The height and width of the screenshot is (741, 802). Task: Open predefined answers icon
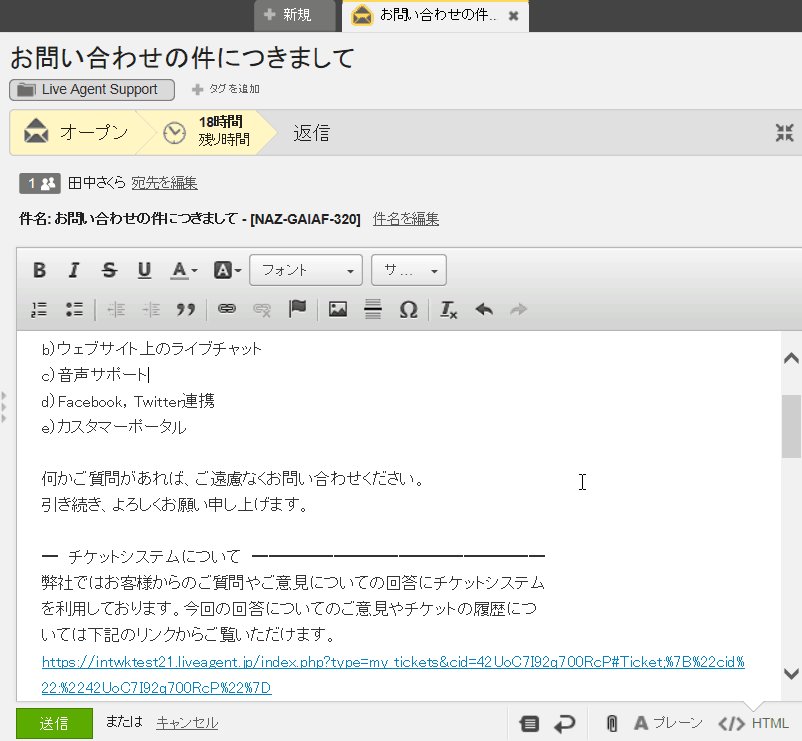point(529,724)
